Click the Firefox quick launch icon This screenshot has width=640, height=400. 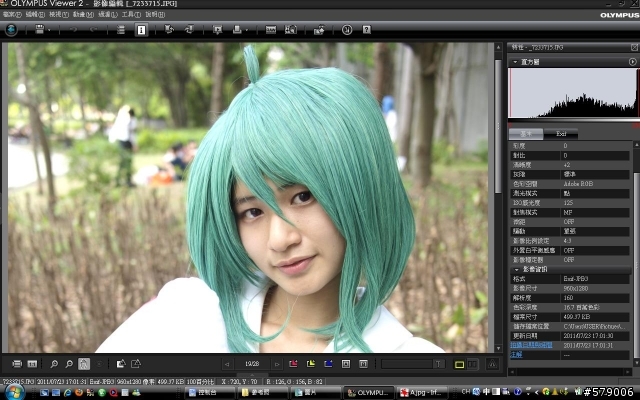(79, 393)
